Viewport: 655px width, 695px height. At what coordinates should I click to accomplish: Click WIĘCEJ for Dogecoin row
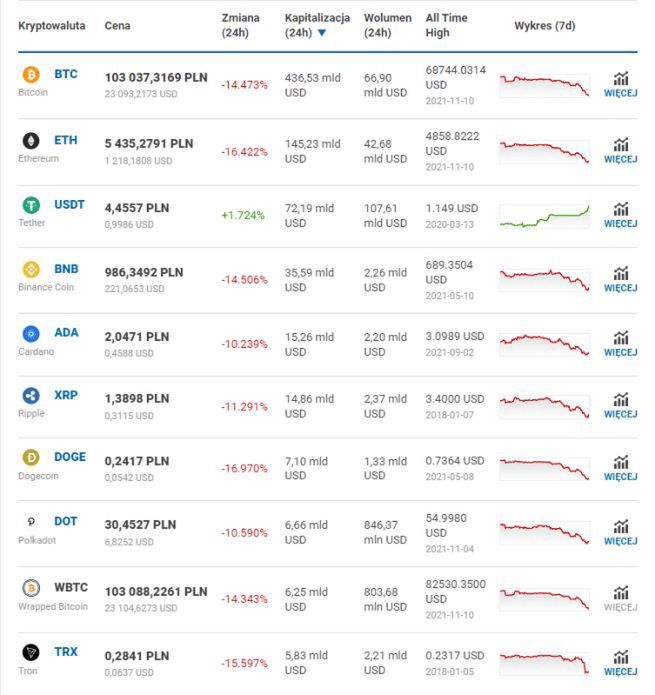tap(620, 477)
